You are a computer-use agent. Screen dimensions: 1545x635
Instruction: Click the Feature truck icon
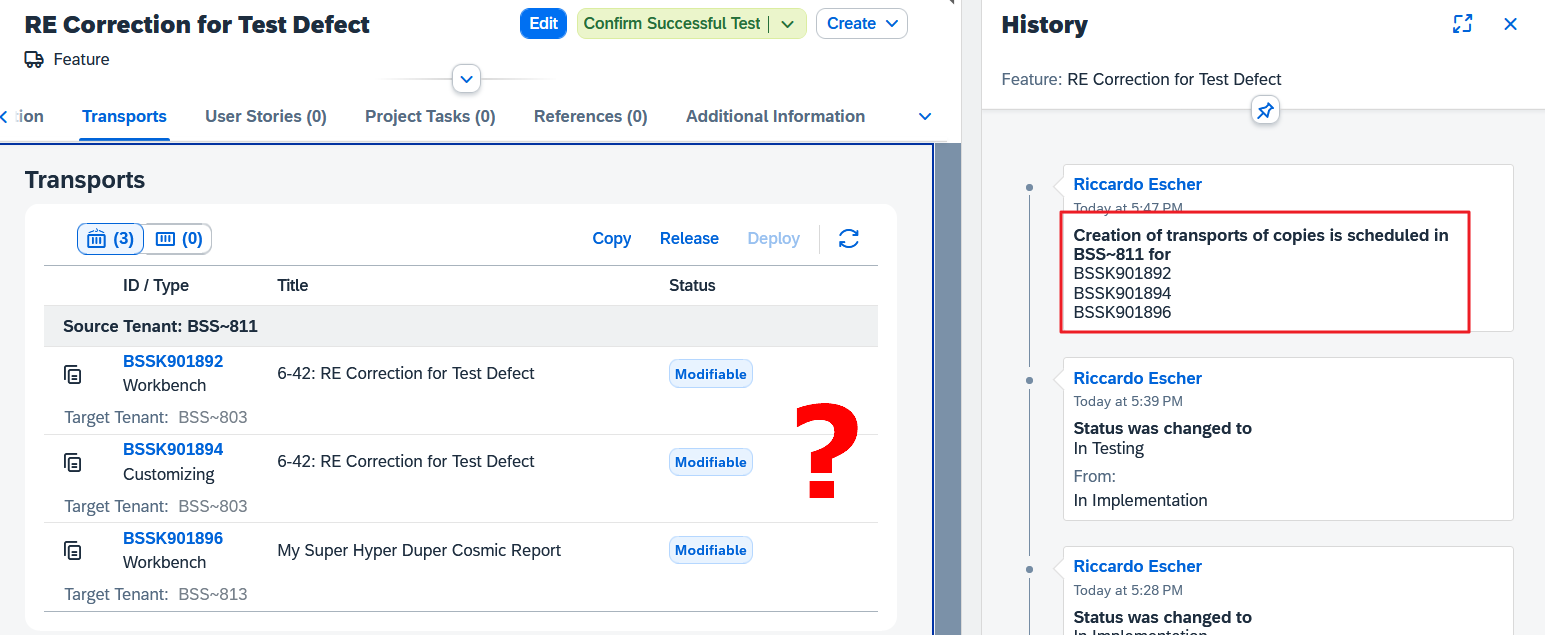click(x=35, y=60)
